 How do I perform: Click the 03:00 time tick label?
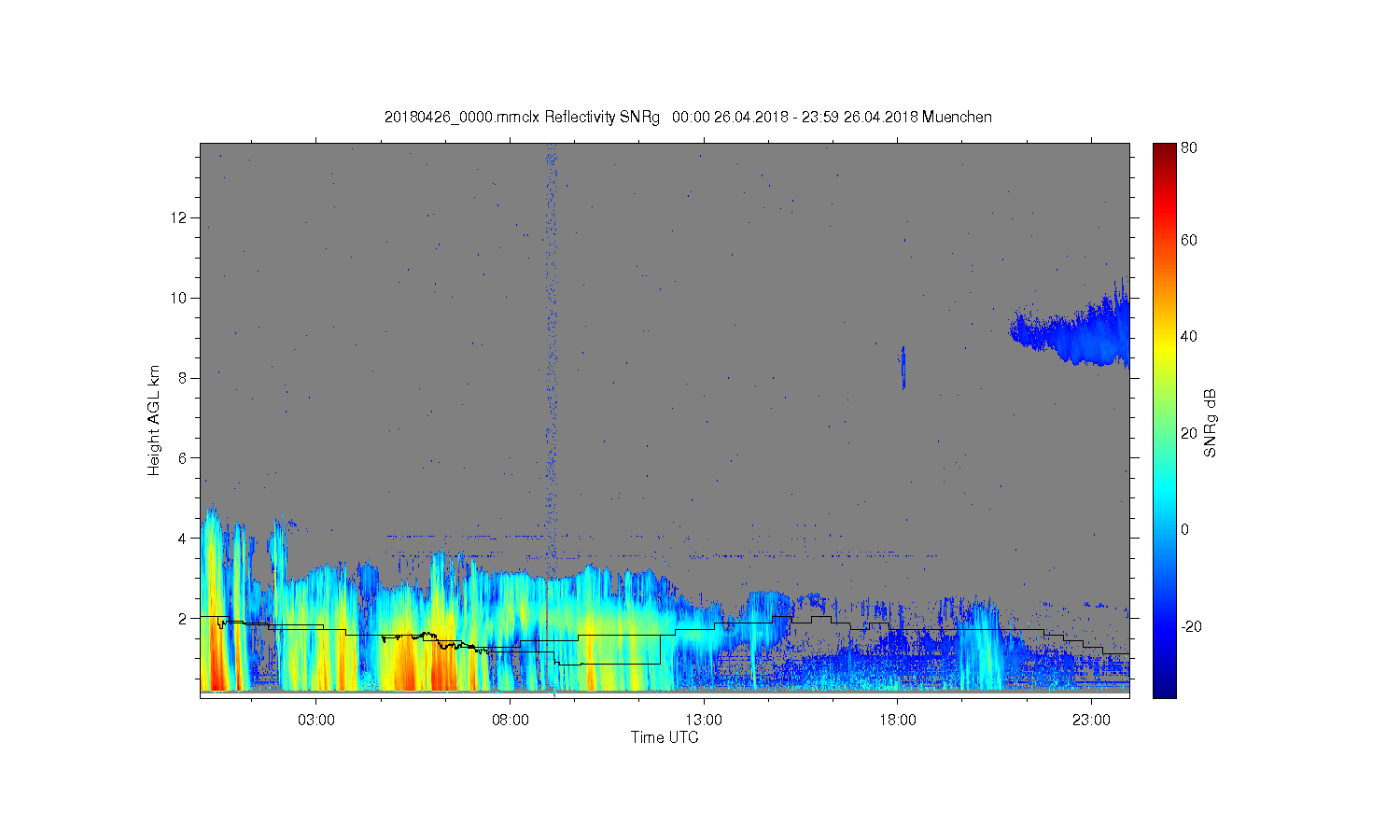point(316,721)
